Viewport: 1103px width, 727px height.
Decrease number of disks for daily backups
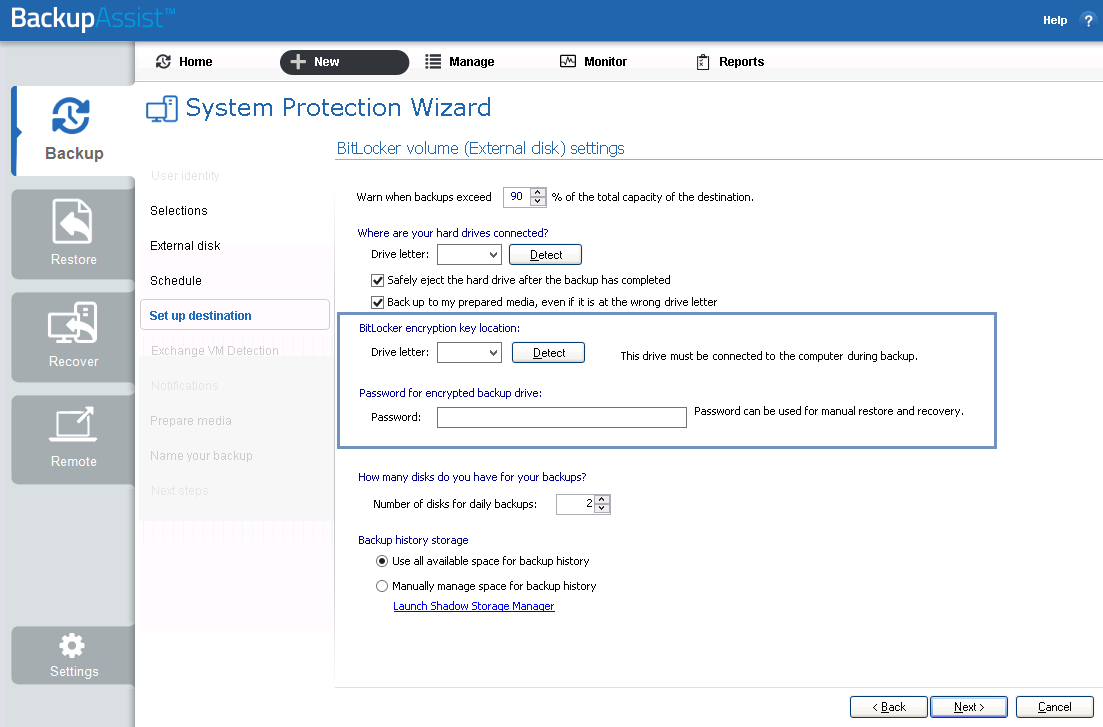(601, 508)
